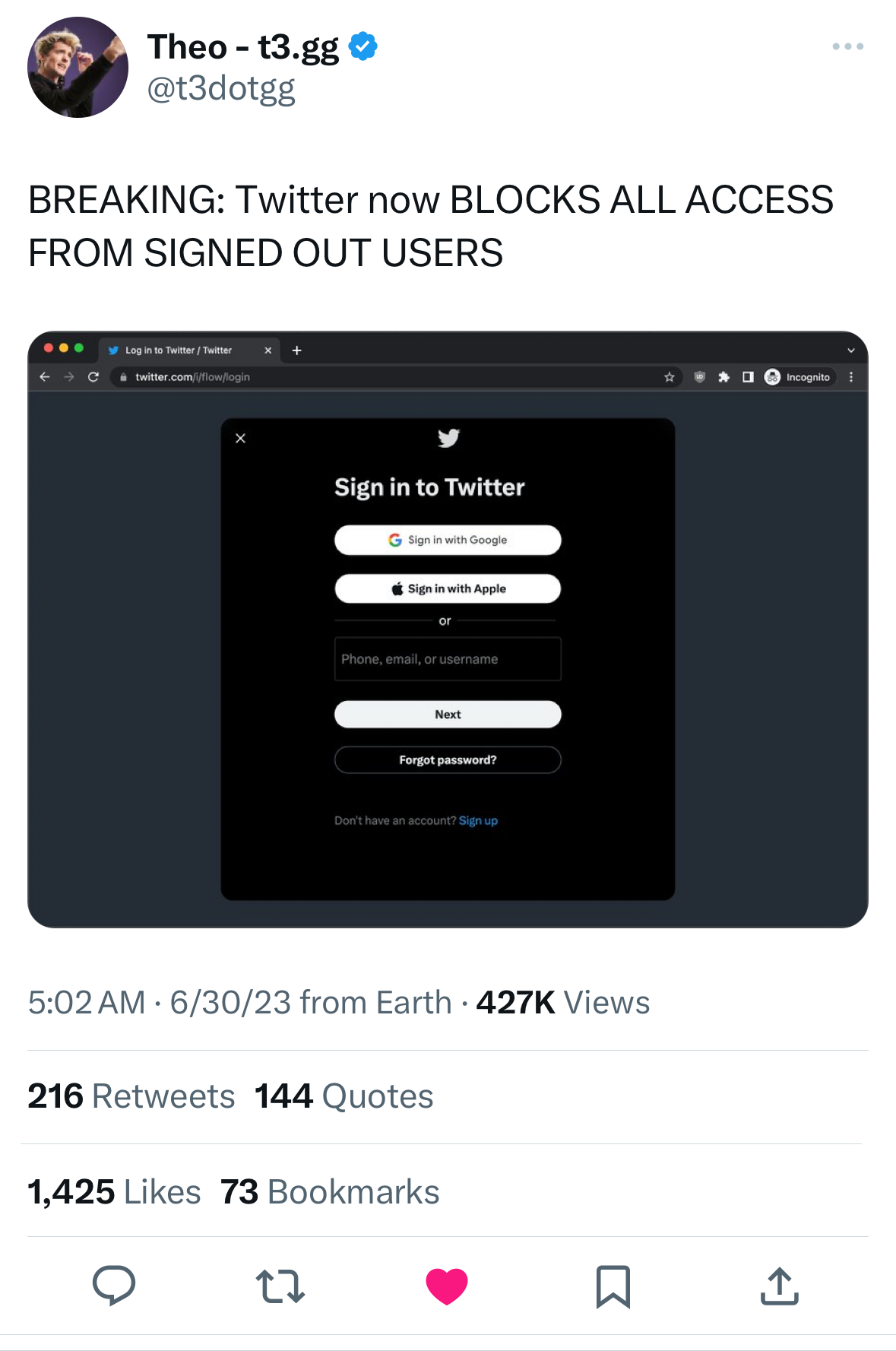This screenshot has height=1351, width=896.
Task: Click the blue verified badge
Action: click(363, 46)
